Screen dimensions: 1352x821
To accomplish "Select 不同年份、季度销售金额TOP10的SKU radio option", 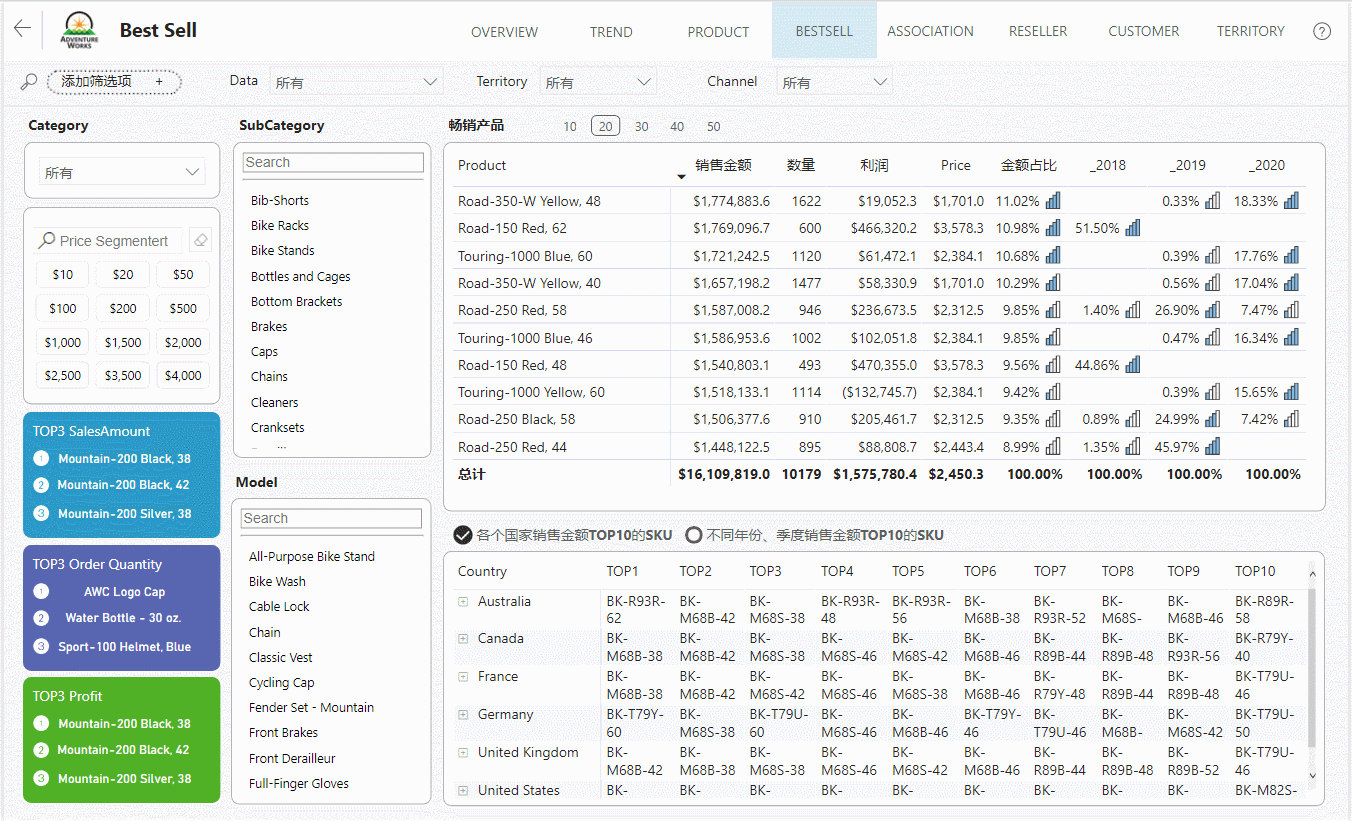I will coord(694,535).
